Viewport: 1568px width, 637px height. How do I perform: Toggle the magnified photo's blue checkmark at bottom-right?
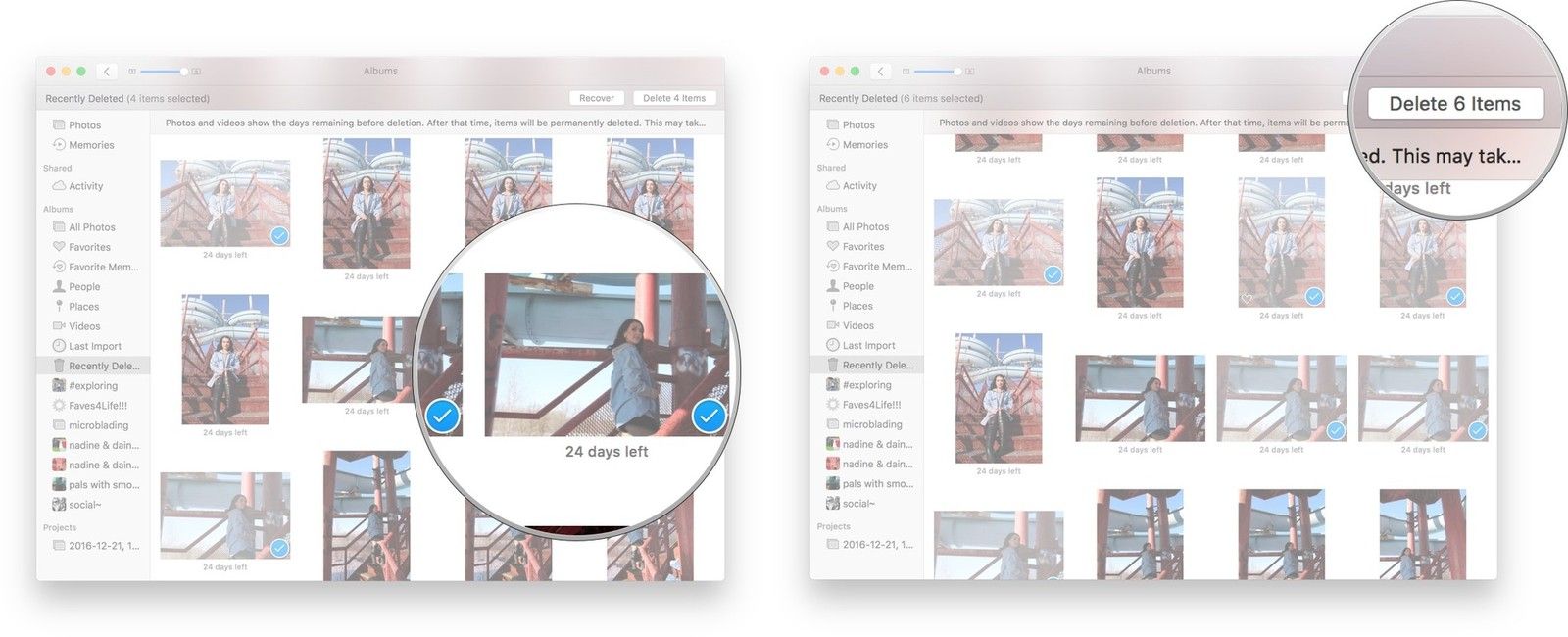point(709,416)
